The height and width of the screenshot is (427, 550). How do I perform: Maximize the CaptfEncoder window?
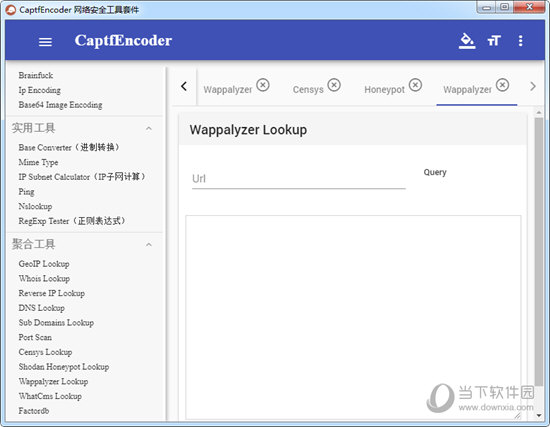tap(504, 7)
